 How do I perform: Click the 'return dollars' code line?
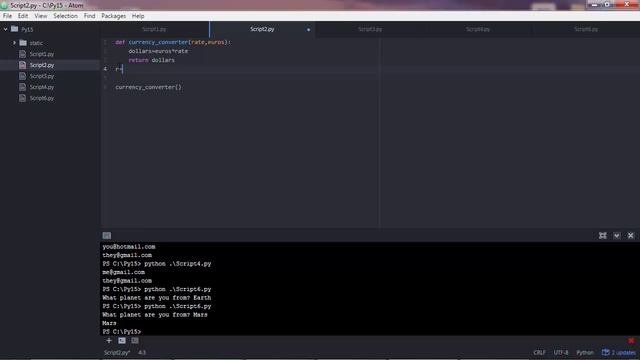[x=151, y=60]
